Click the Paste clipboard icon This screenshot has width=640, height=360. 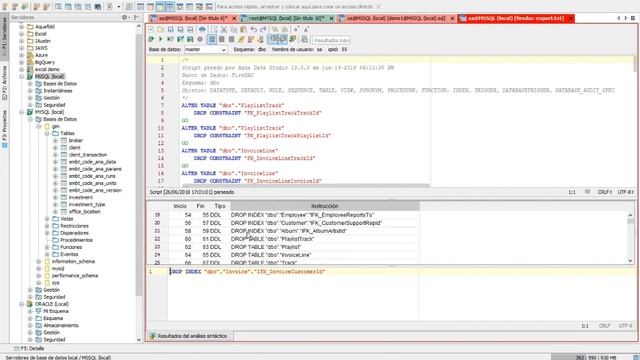[244, 29]
